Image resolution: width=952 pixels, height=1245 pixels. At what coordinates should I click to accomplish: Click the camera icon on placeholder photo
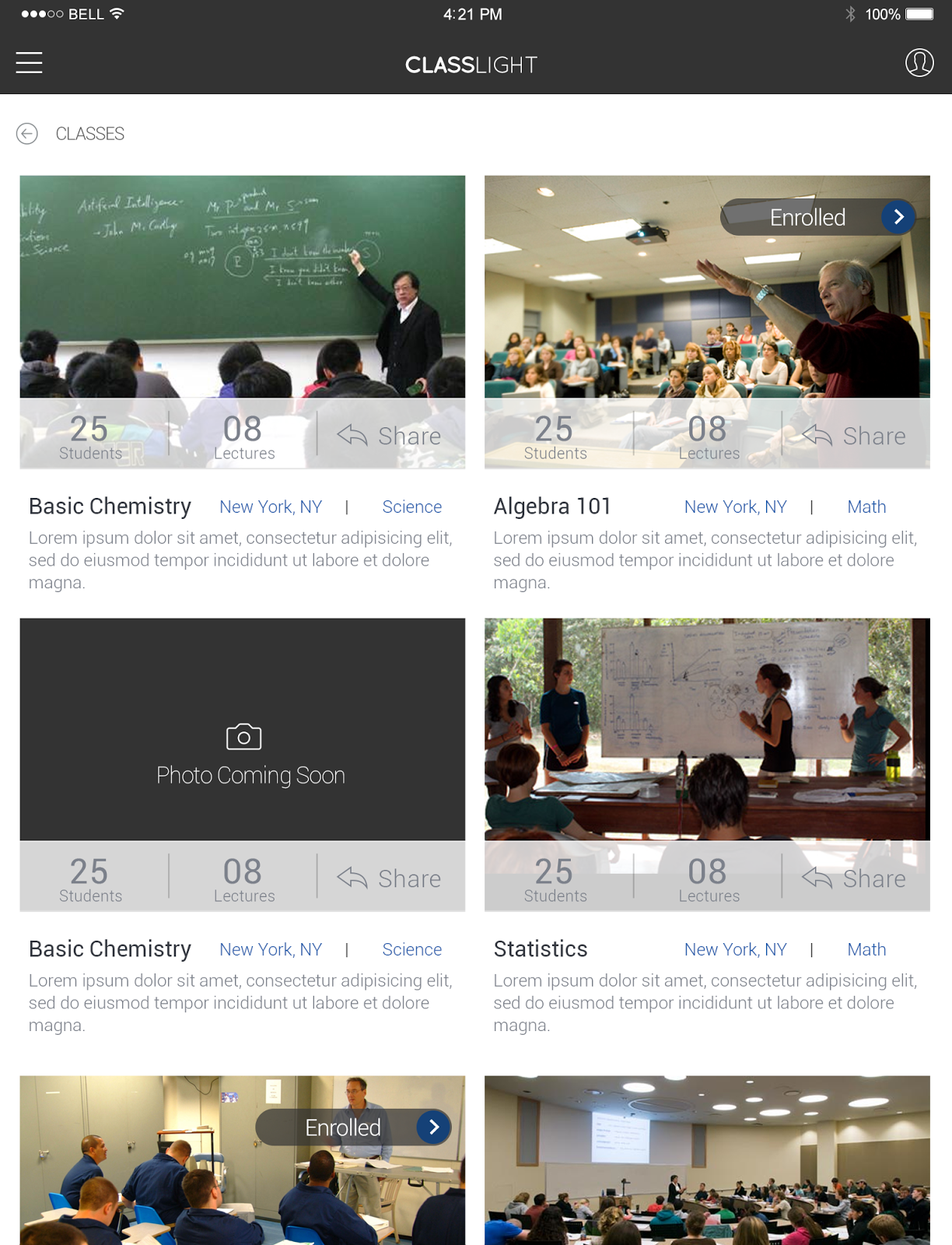(243, 736)
